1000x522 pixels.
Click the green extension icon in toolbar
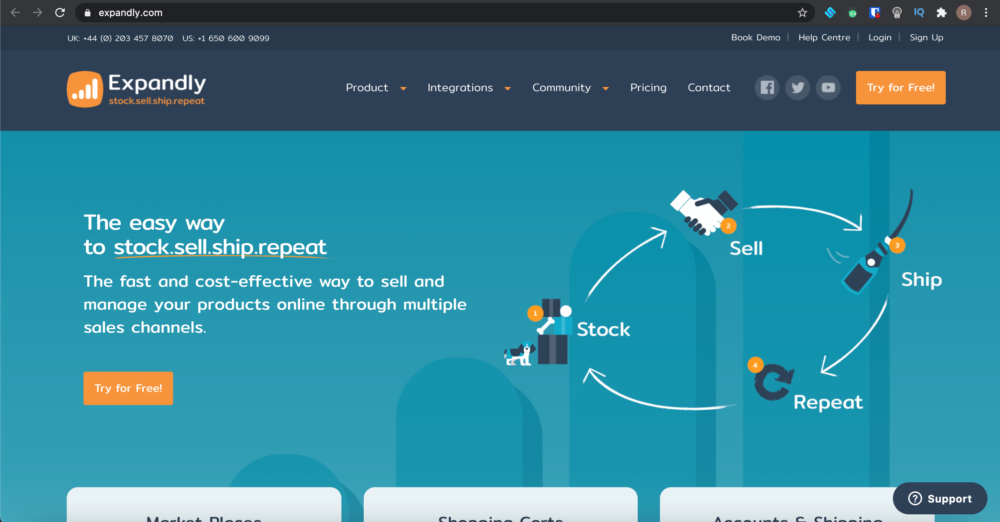pos(852,12)
